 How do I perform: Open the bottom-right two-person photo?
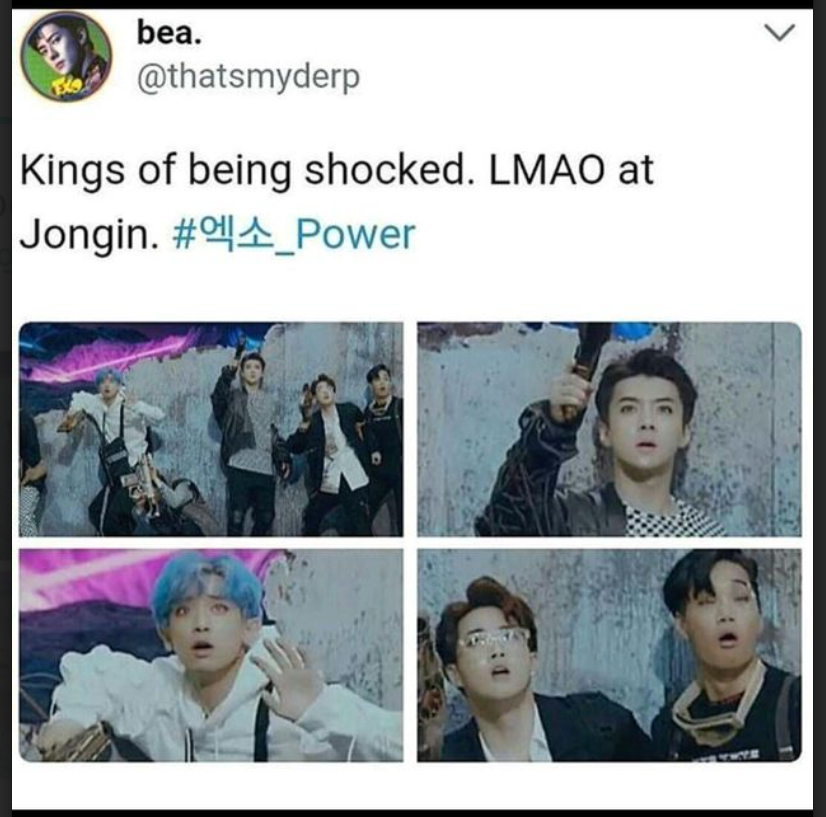coord(609,655)
